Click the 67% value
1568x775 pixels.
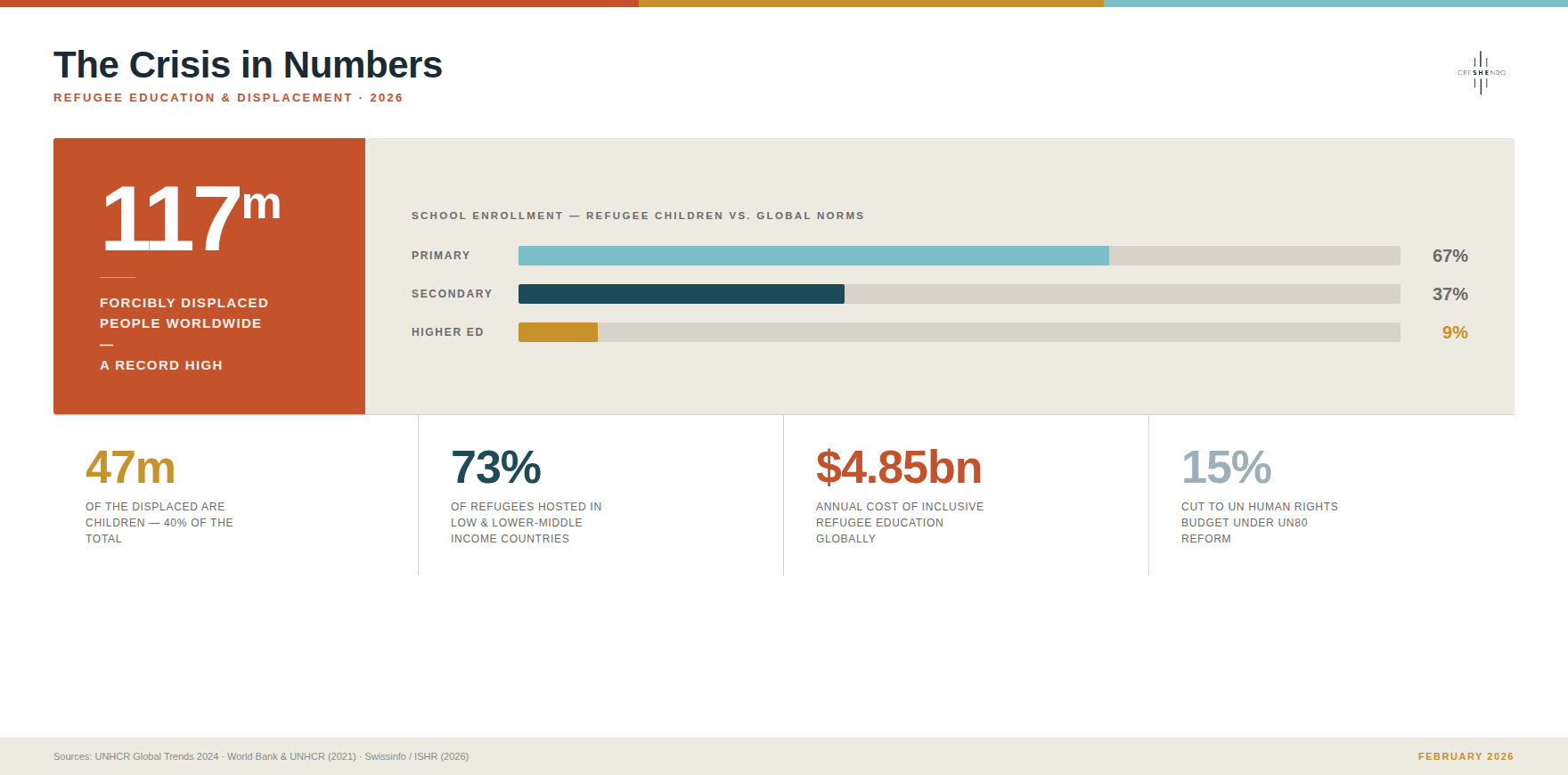[1450, 256]
